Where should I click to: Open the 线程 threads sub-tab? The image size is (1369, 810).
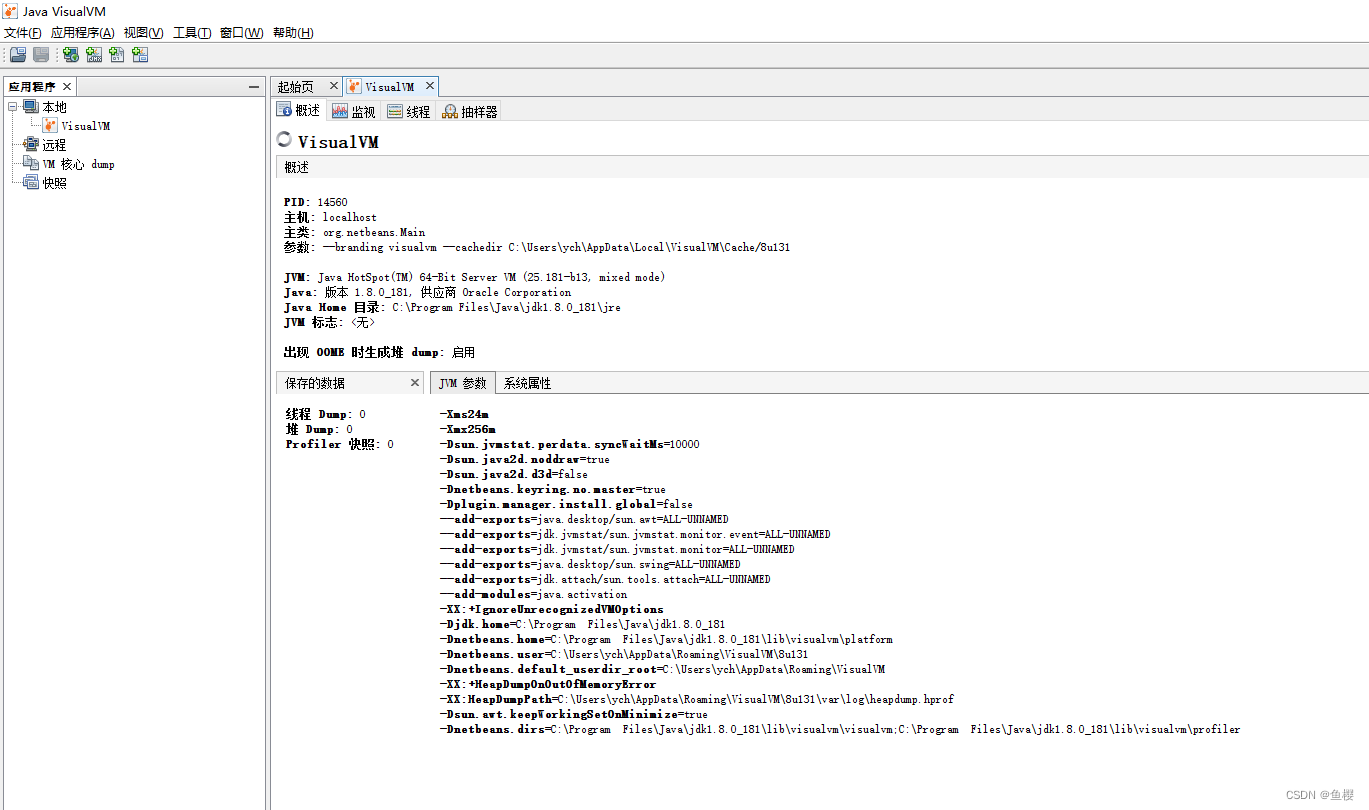409,111
